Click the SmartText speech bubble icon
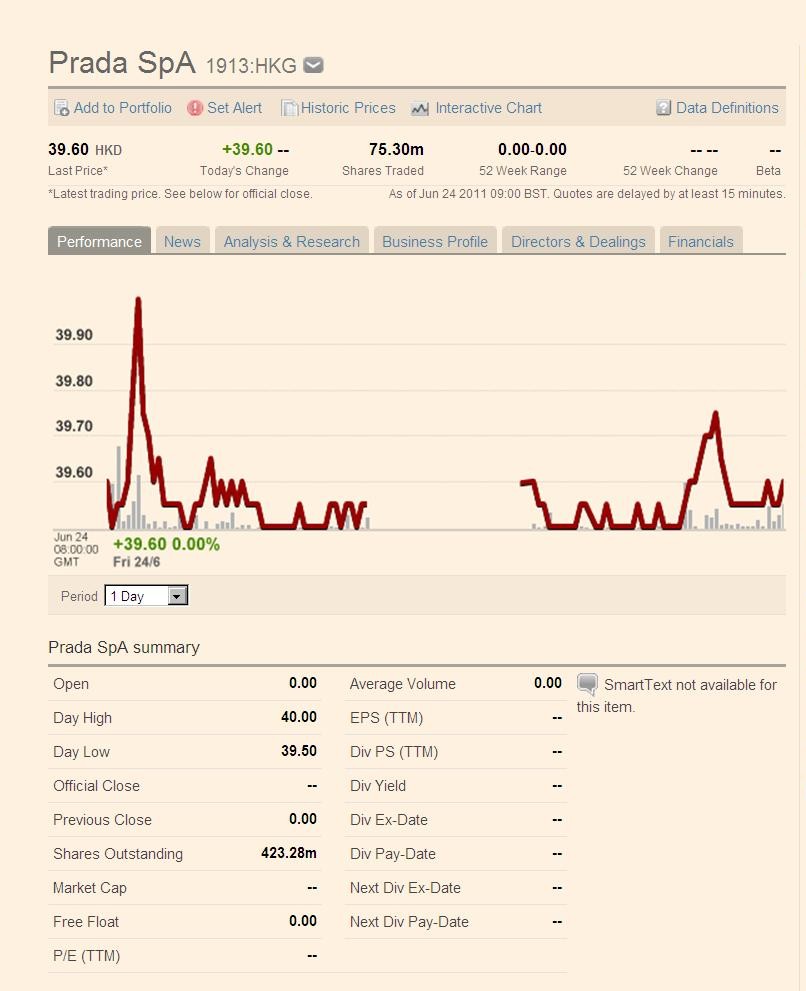806x991 pixels. (587, 684)
